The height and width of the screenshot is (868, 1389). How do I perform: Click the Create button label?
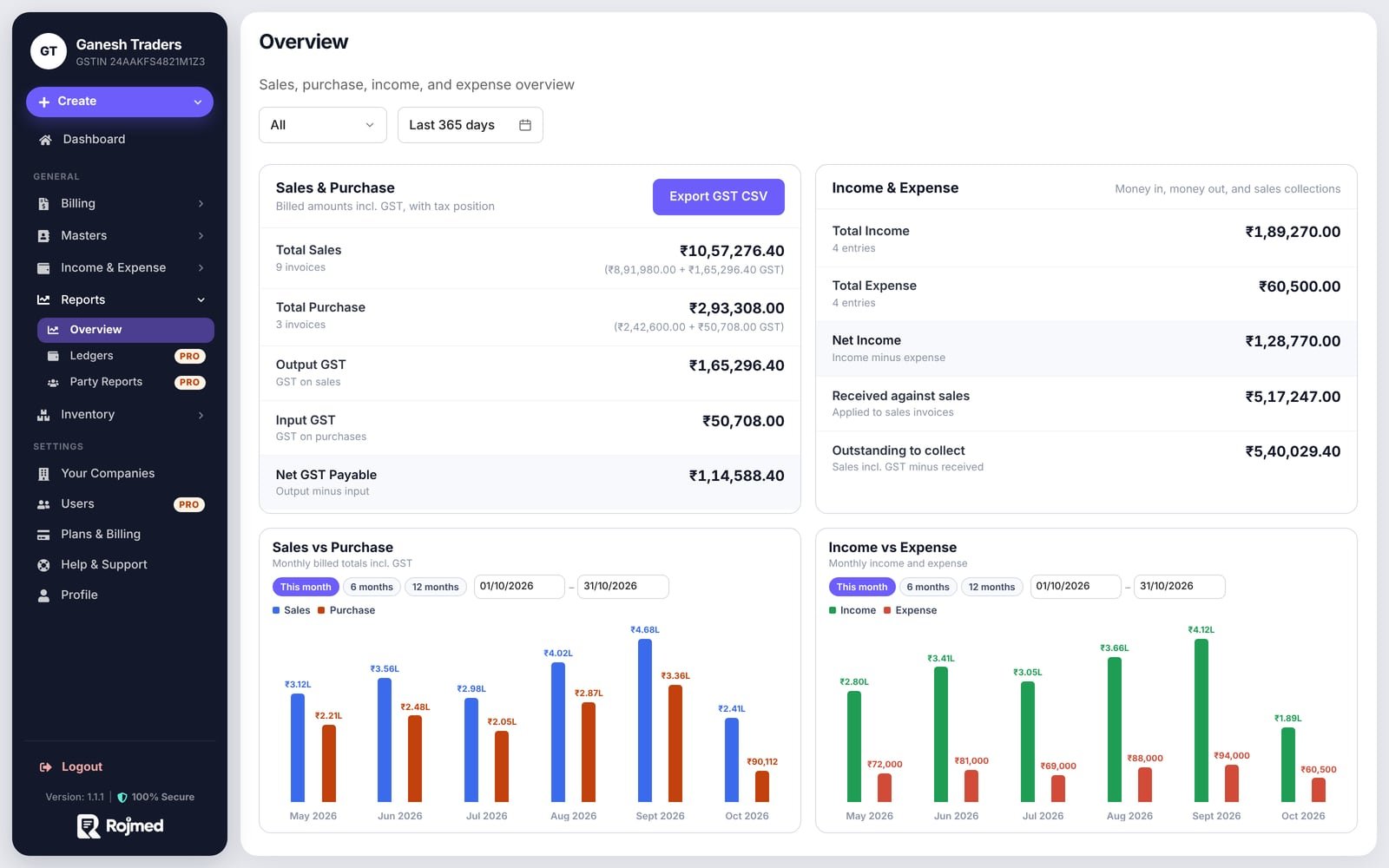[77, 102]
